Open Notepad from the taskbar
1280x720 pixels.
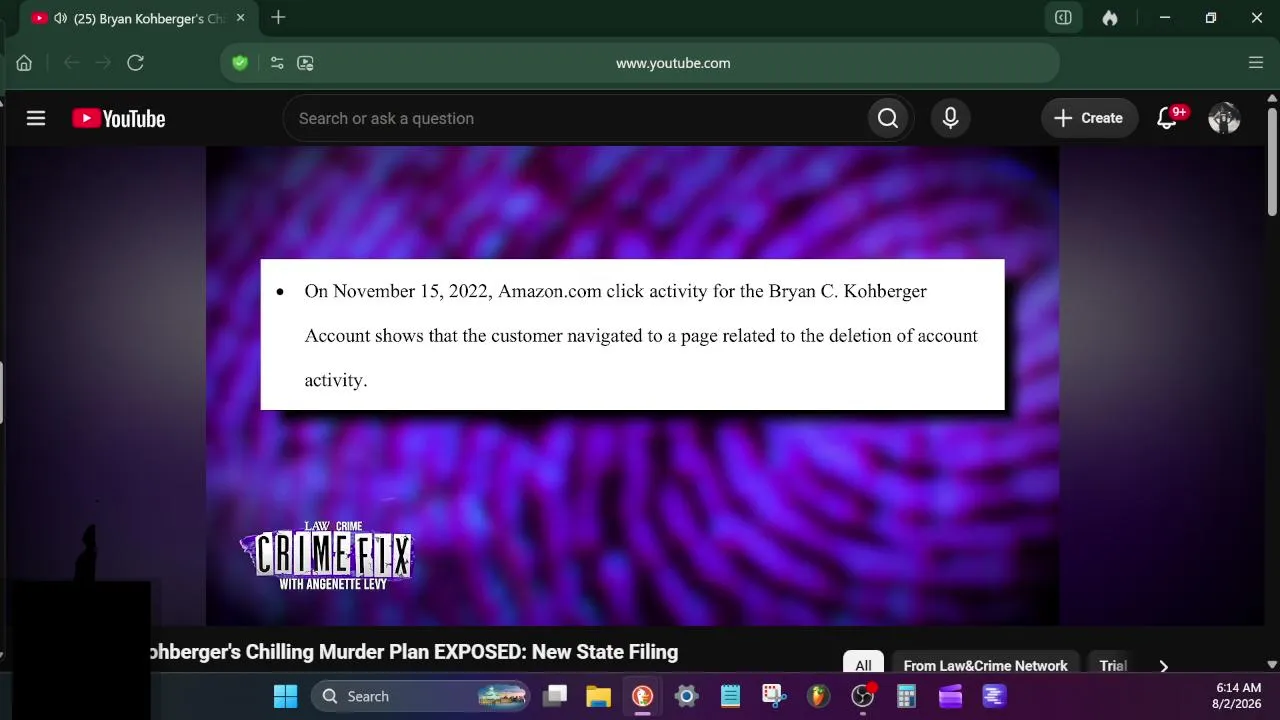(730, 696)
